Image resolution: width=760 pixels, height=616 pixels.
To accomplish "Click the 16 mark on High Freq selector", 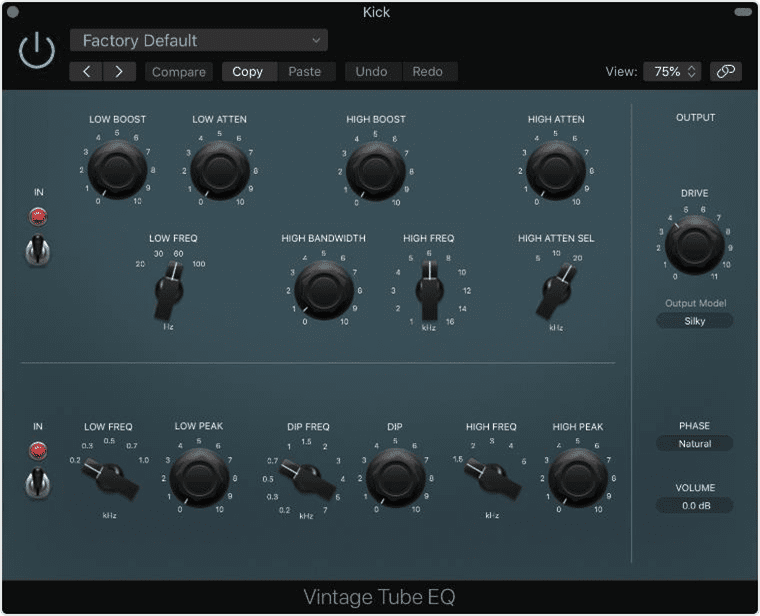I will [450, 321].
